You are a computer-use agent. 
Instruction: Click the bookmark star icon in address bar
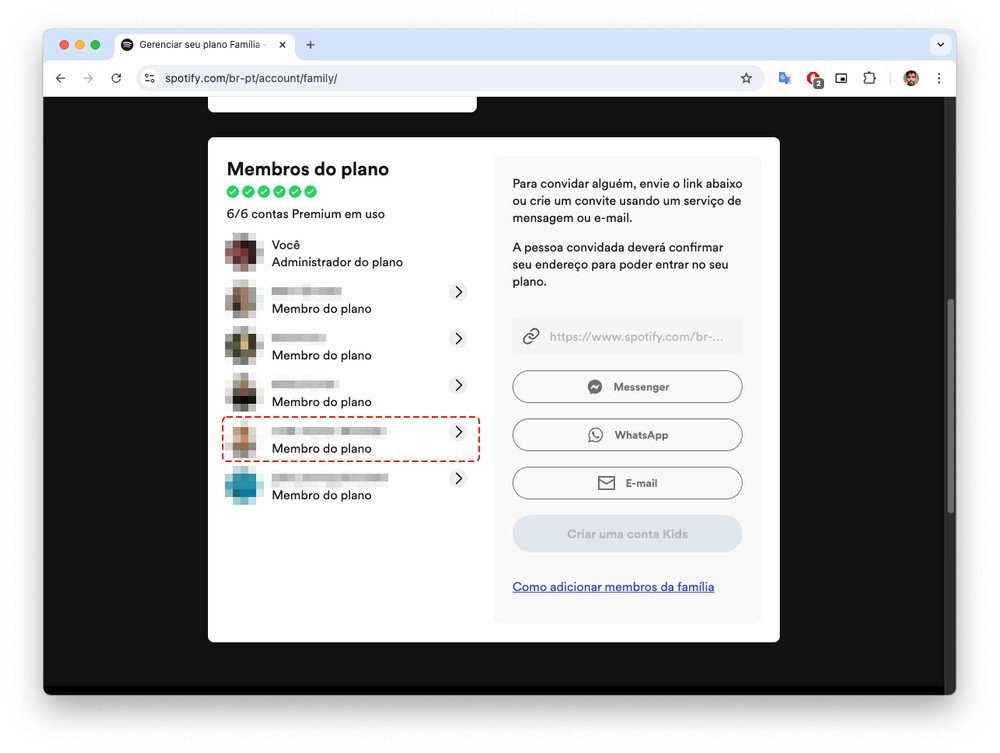click(746, 78)
